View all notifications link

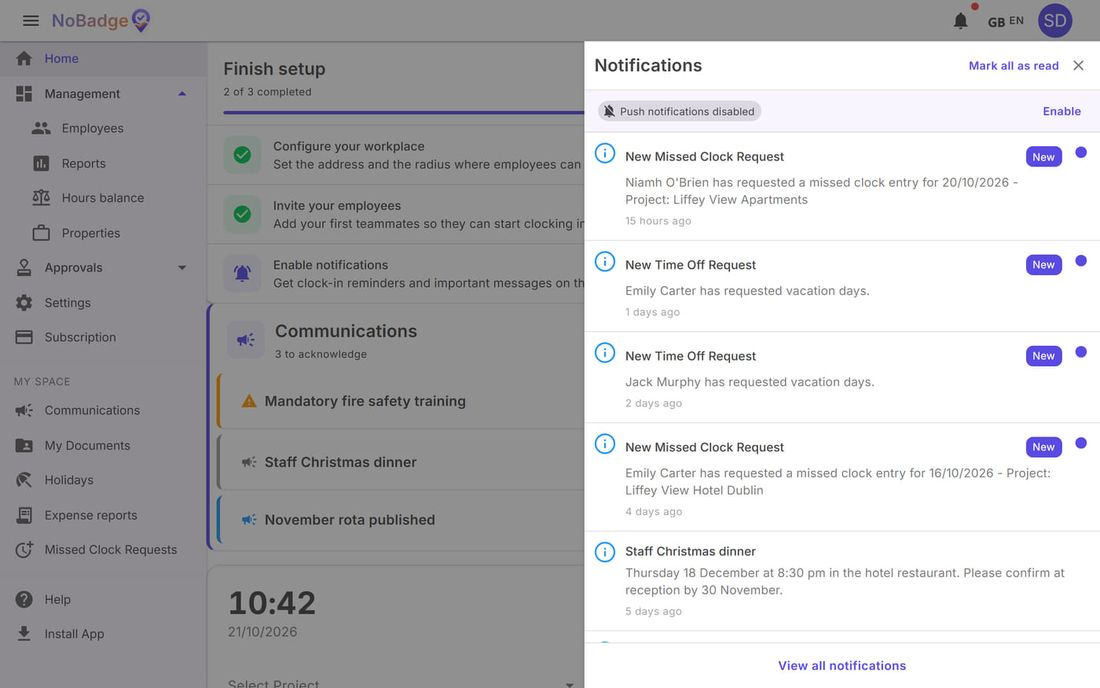[842, 666]
